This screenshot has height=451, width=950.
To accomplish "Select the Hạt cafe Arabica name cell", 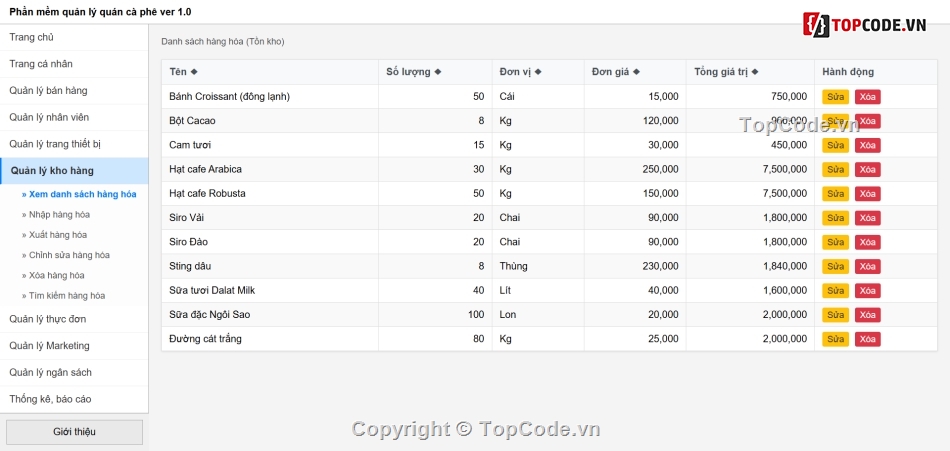I will coord(270,169).
